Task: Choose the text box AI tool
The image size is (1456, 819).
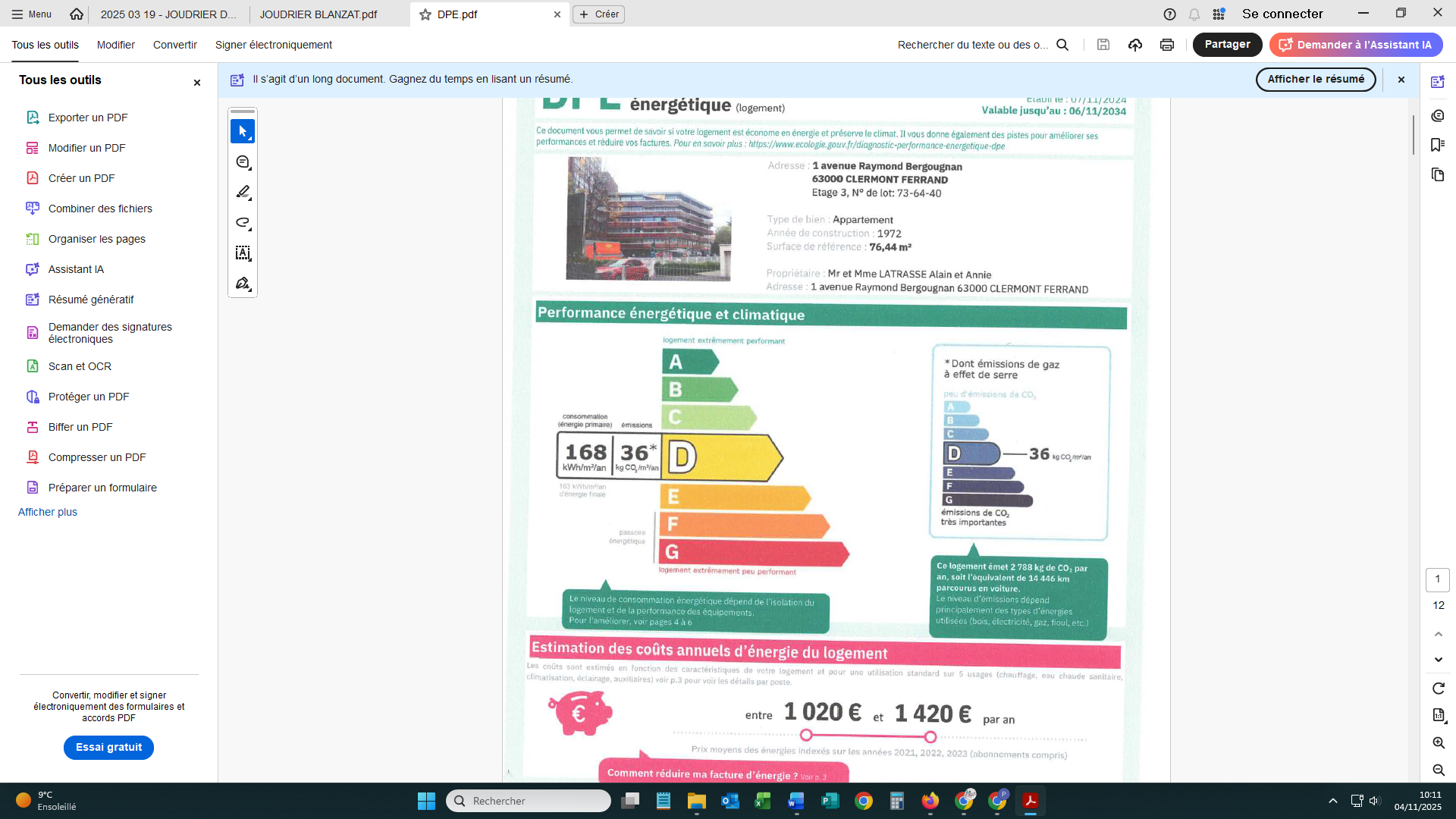Action: tap(243, 253)
